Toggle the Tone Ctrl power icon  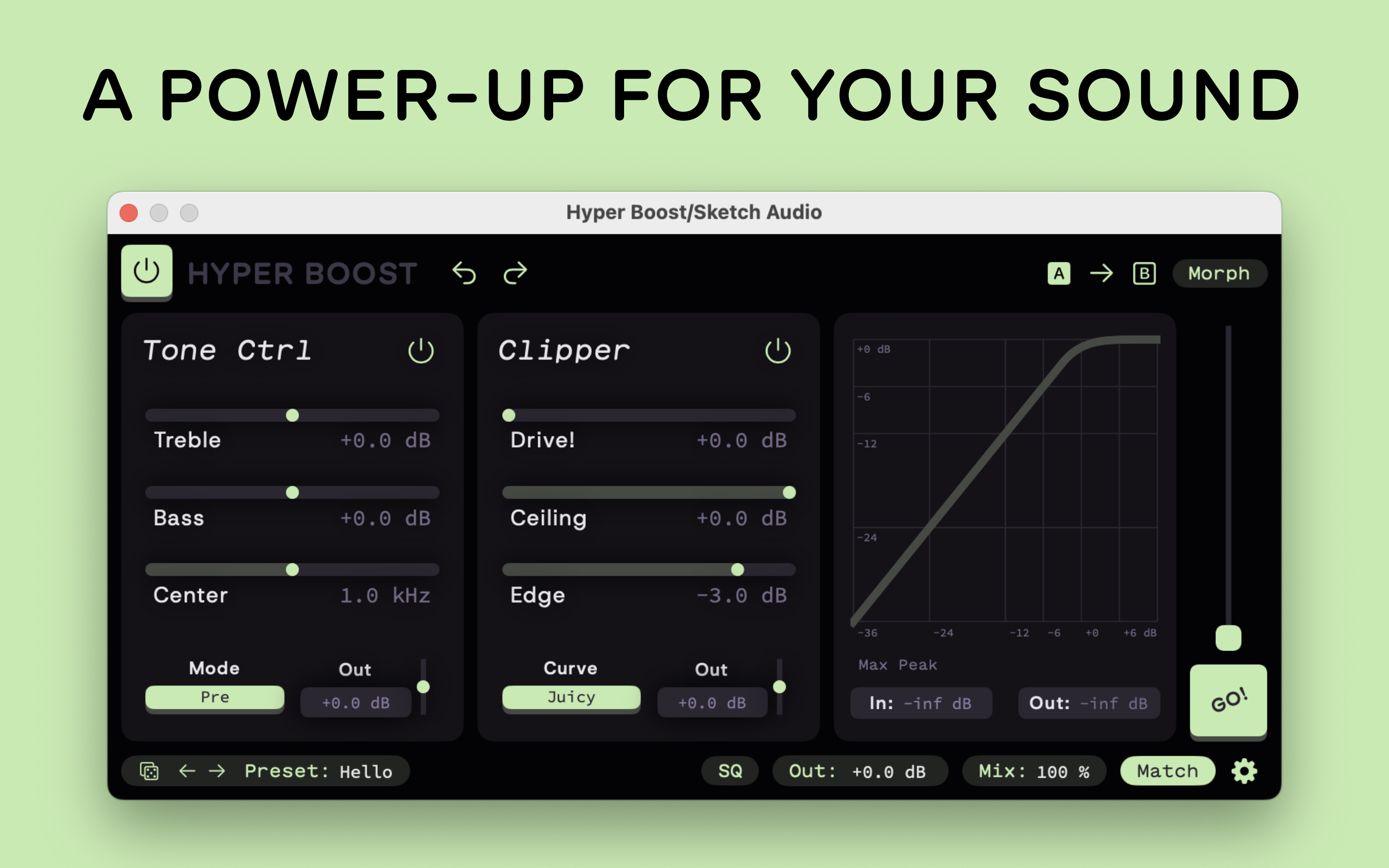click(x=421, y=350)
